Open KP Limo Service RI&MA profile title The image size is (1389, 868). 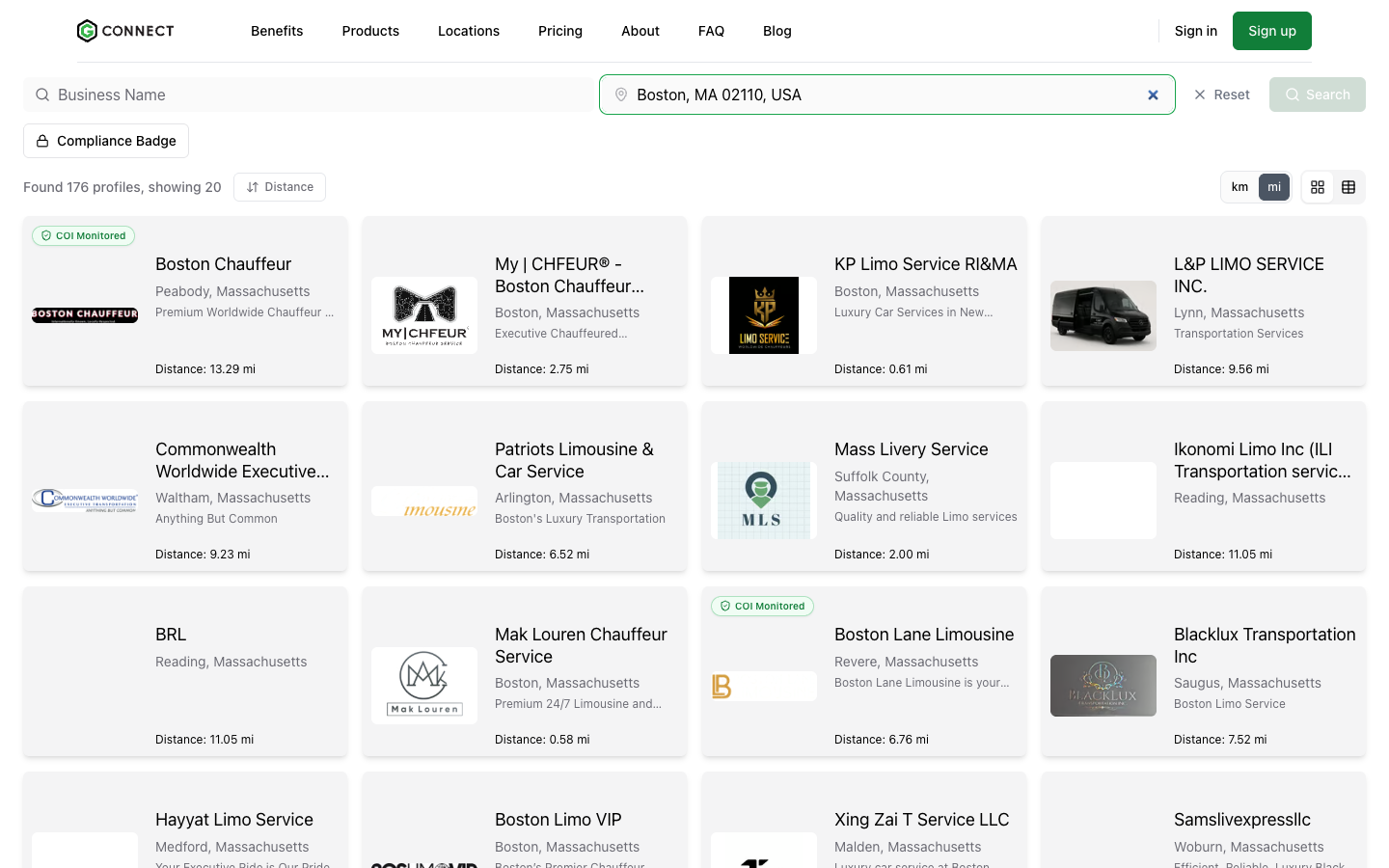[926, 264]
